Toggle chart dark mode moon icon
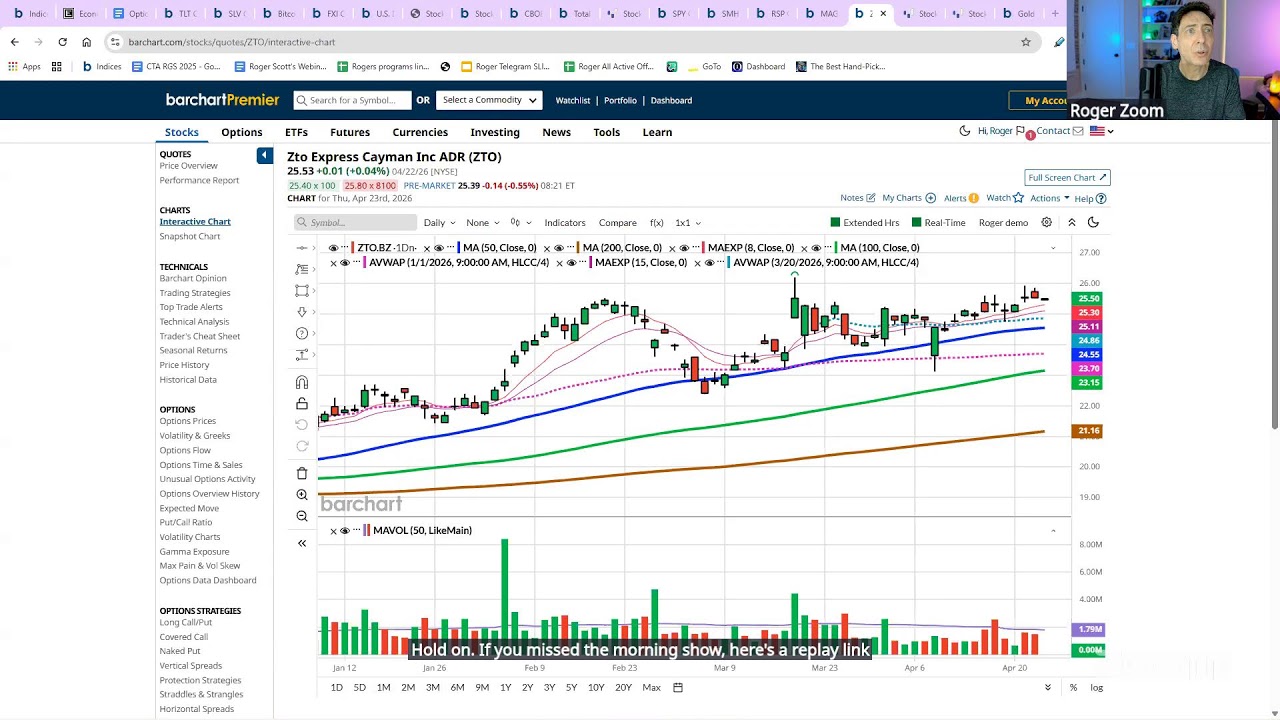 pyautogui.click(x=1093, y=222)
